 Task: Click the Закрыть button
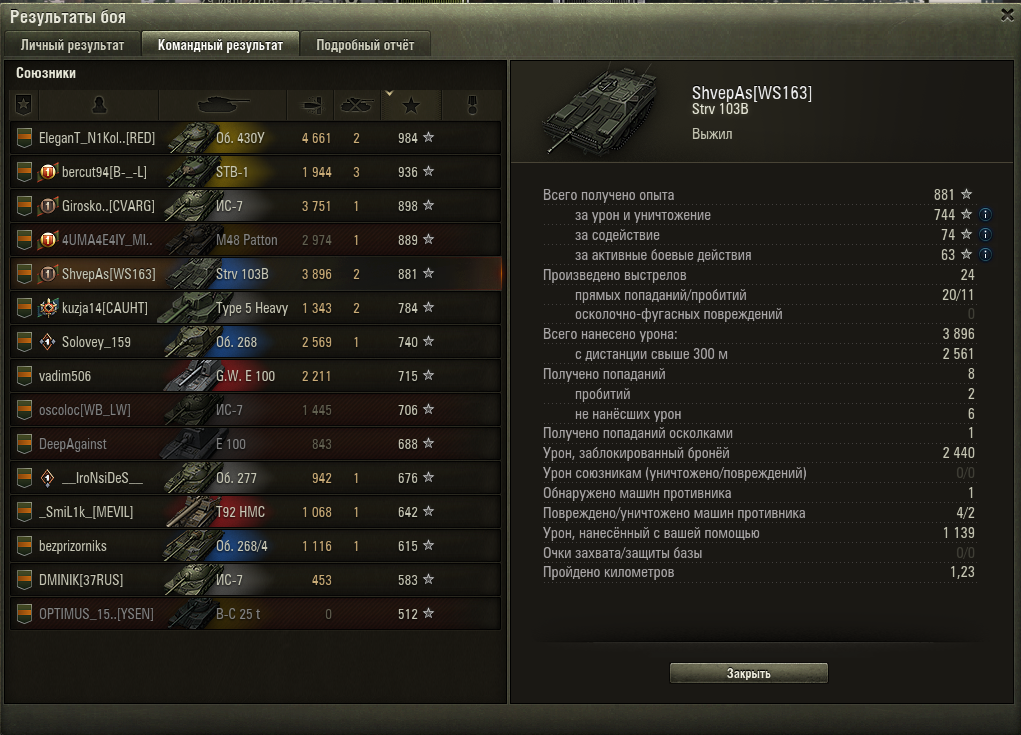[x=749, y=673]
